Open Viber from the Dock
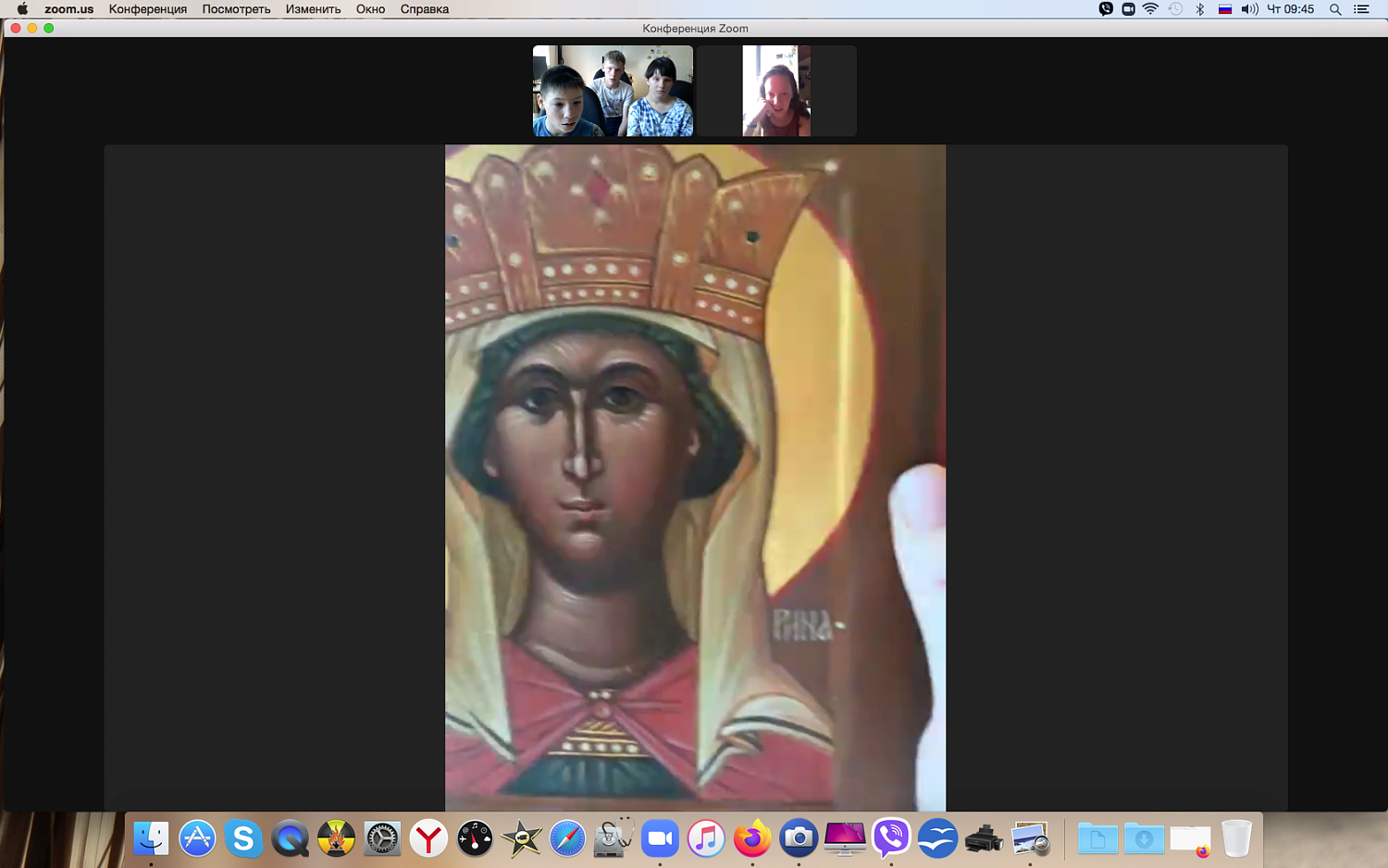Screen dimensions: 1388x868 click(x=891, y=838)
